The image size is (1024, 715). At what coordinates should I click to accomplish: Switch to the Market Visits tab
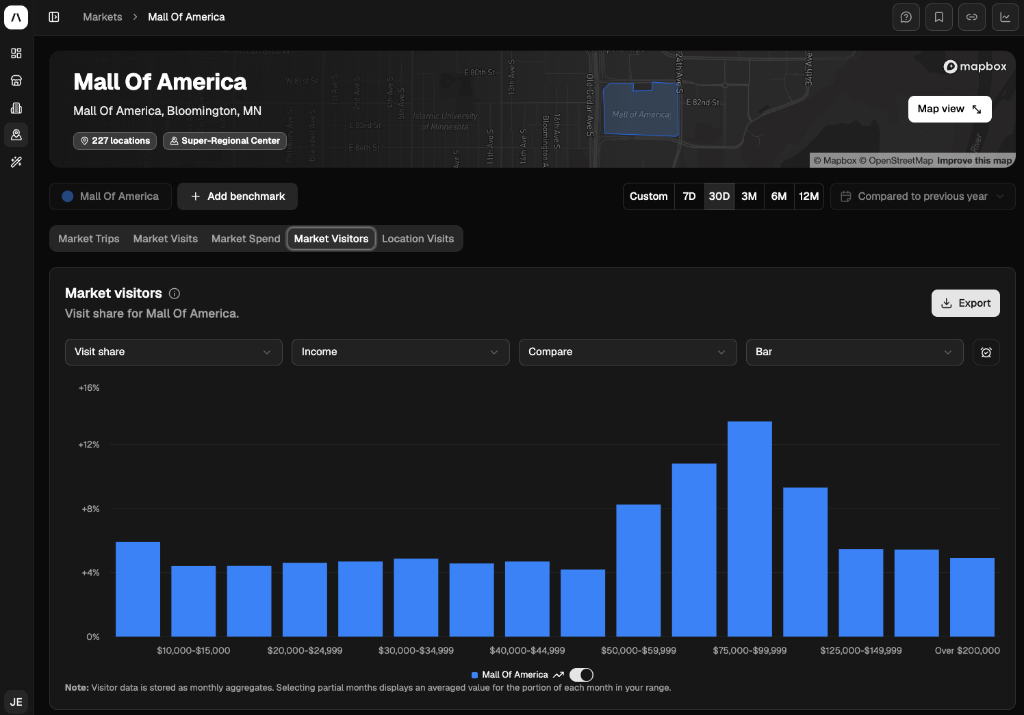[x=165, y=238]
